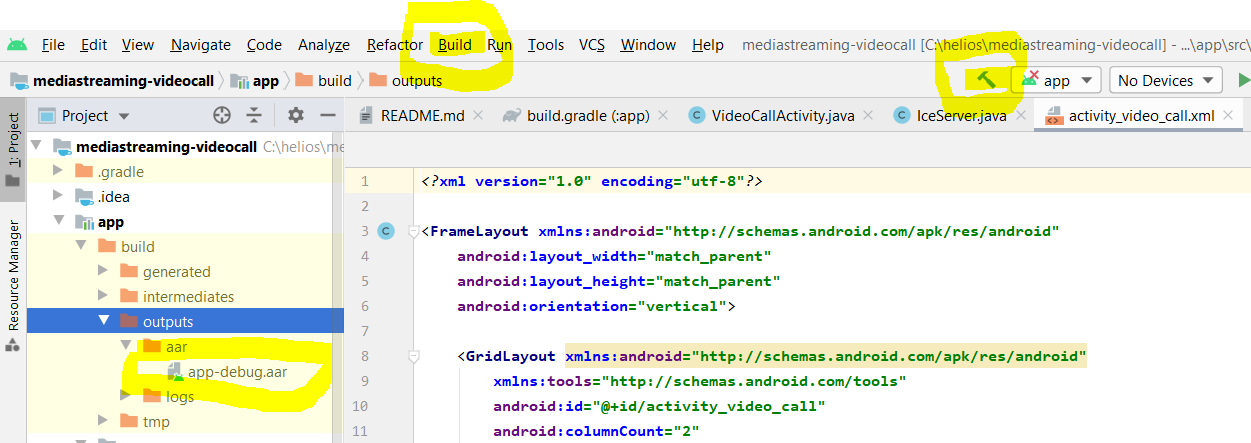Expand the intermediates folder arrow

click(102, 297)
